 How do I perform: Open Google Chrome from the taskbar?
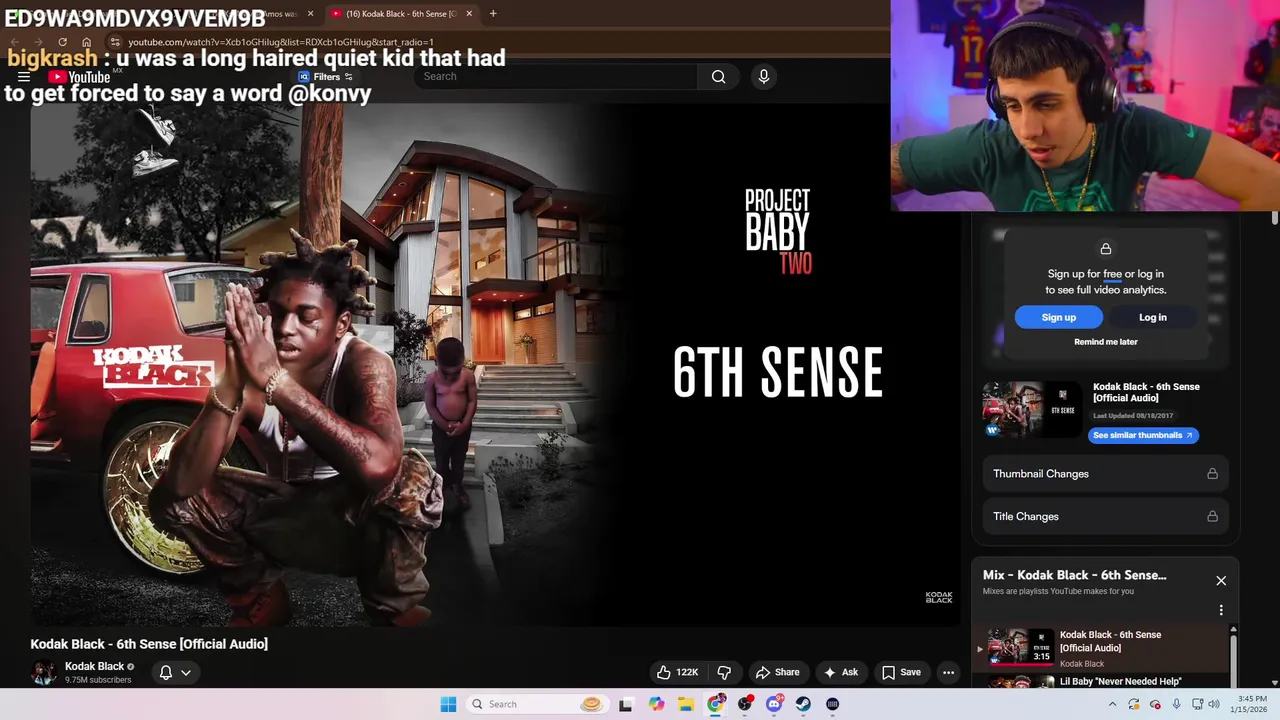click(716, 704)
